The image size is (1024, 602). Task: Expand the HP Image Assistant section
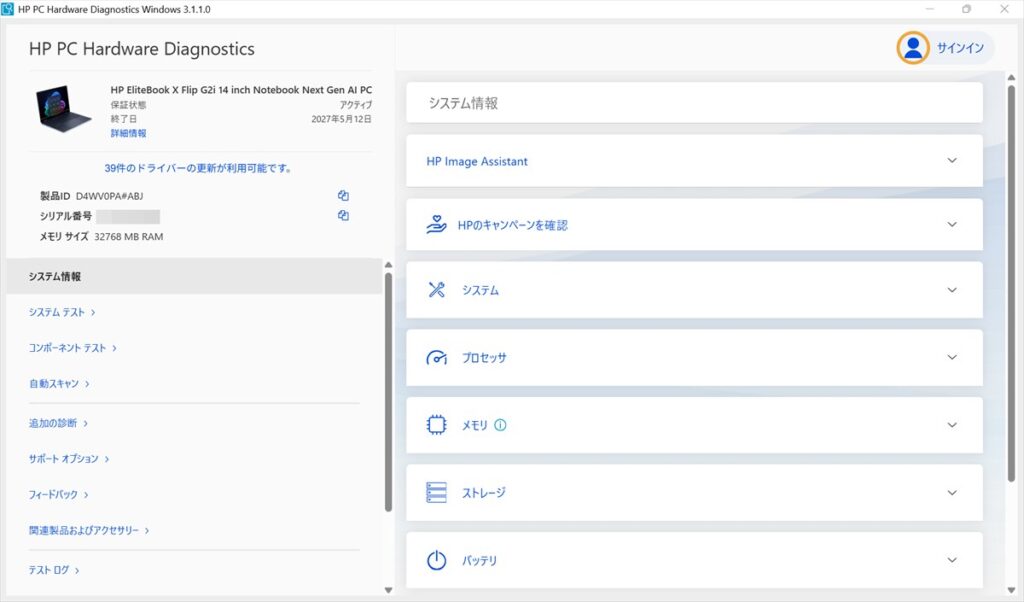tap(952, 161)
